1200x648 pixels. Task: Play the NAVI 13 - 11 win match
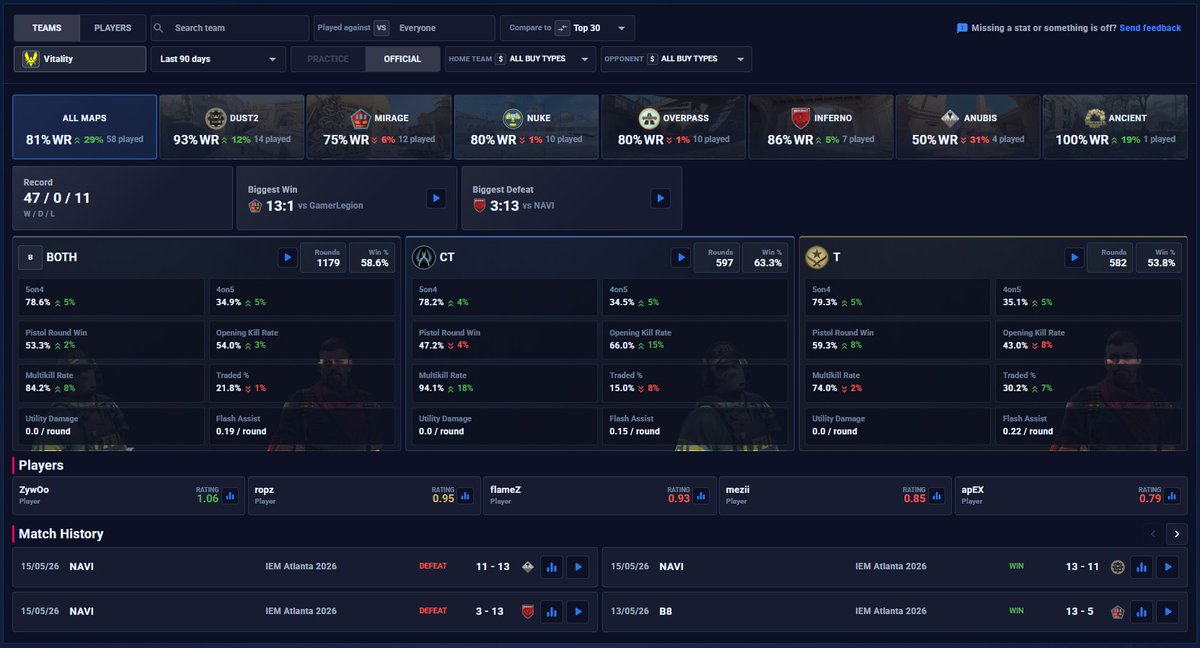point(1167,567)
